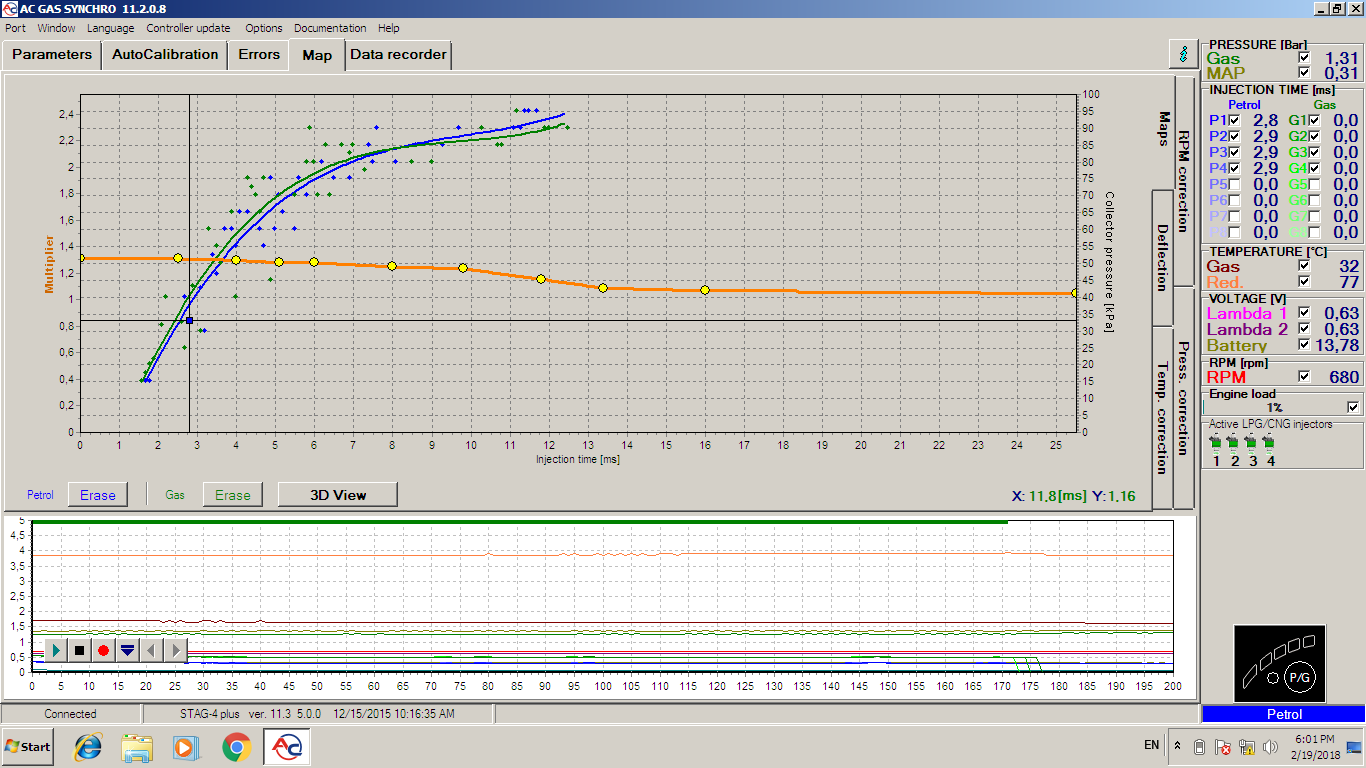Click the blue down-arrow load button
The height and width of the screenshot is (768, 1366).
(127, 650)
